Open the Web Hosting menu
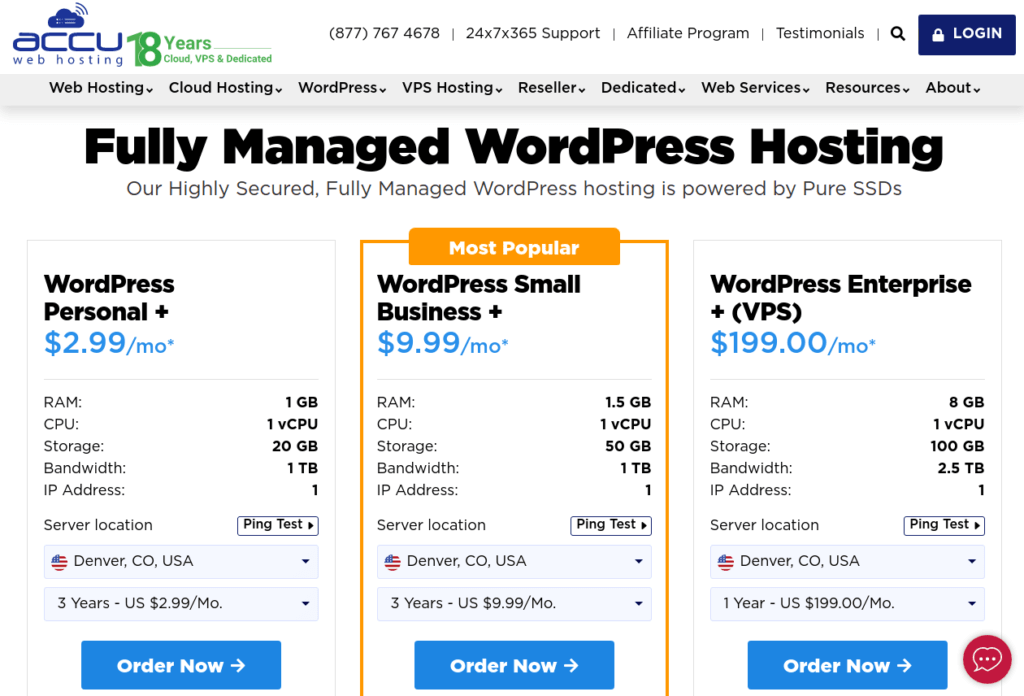Image resolution: width=1024 pixels, height=696 pixels. point(101,88)
